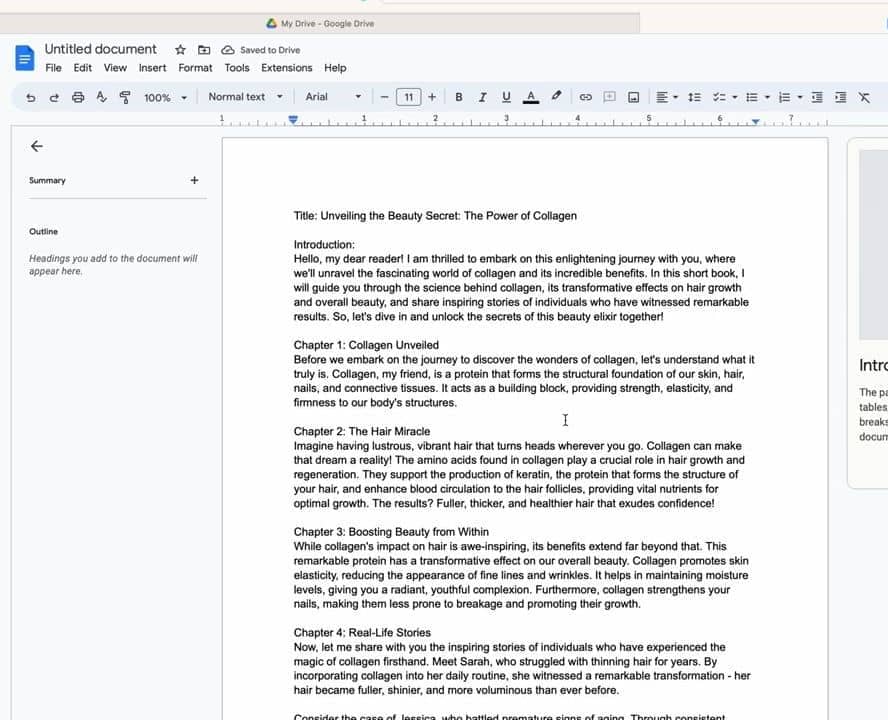Place cursor in the Title line of the document
Screen dimensions: 888x720
click(x=435, y=216)
